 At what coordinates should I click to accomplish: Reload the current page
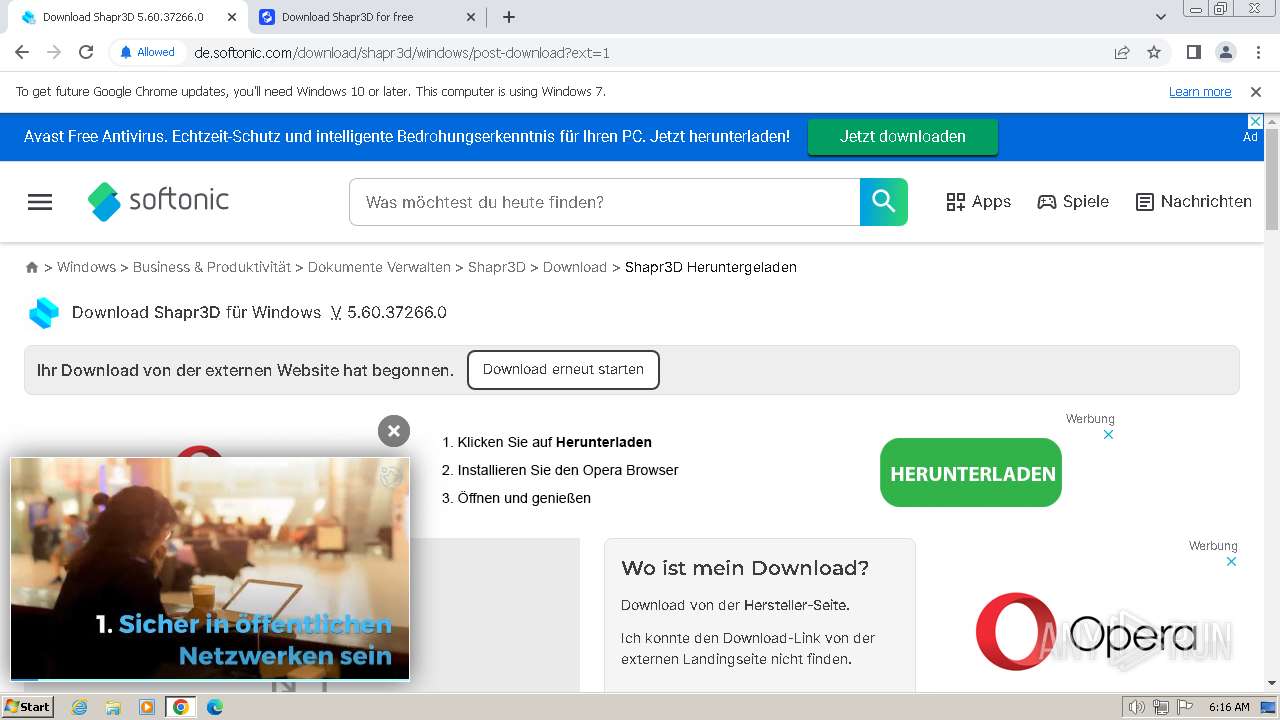pyautogui.click(x=86, y=52)
